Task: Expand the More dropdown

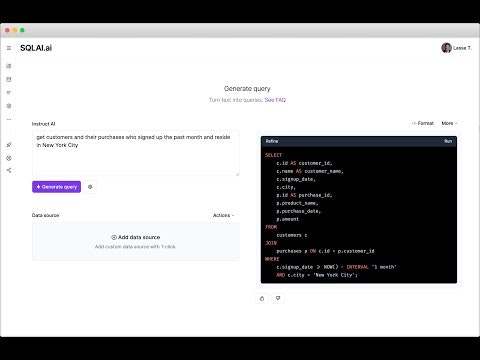Action: (449, 123)
